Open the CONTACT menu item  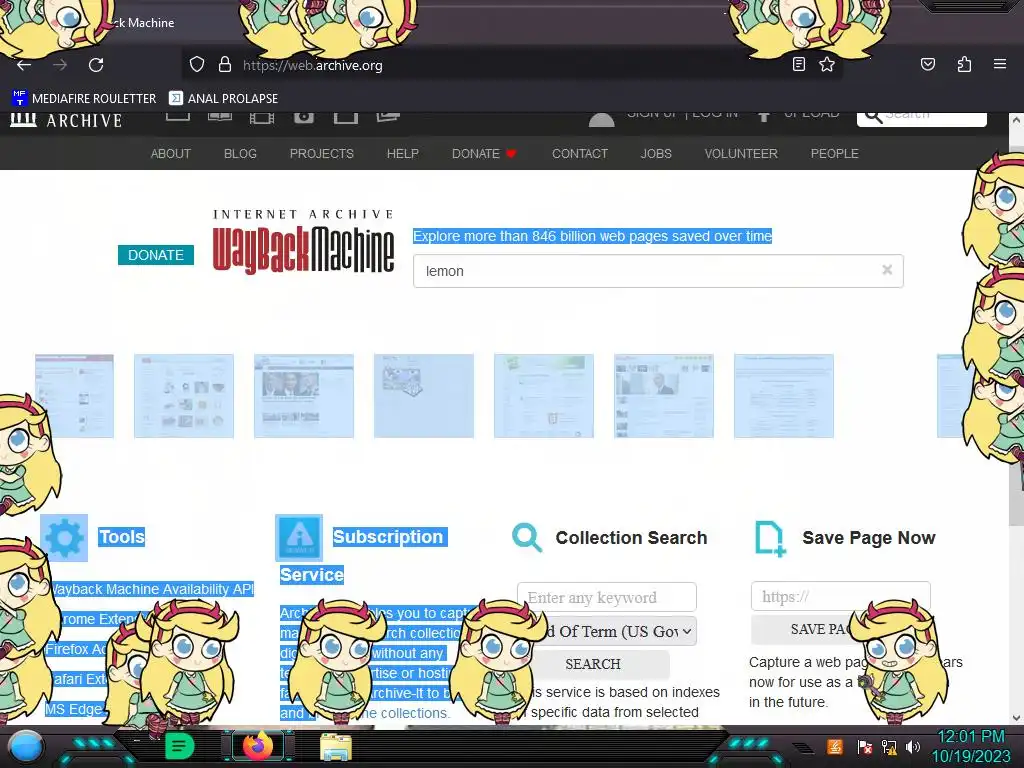[580, 153]
